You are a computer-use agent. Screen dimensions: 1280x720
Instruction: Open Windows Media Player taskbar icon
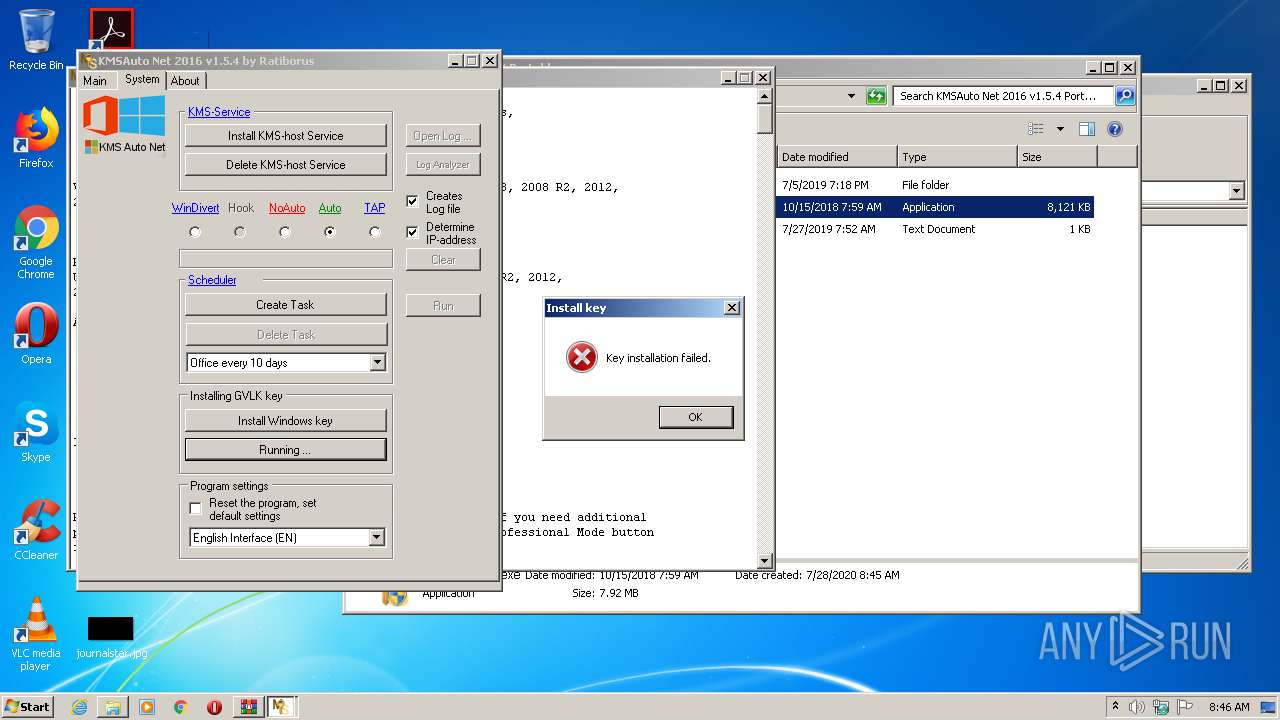(147, 707)
